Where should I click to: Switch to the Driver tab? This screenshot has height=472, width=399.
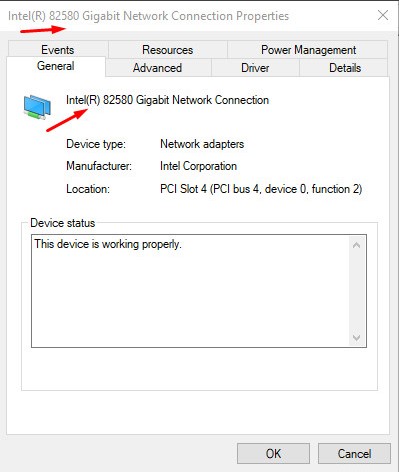tap(255, 68)
